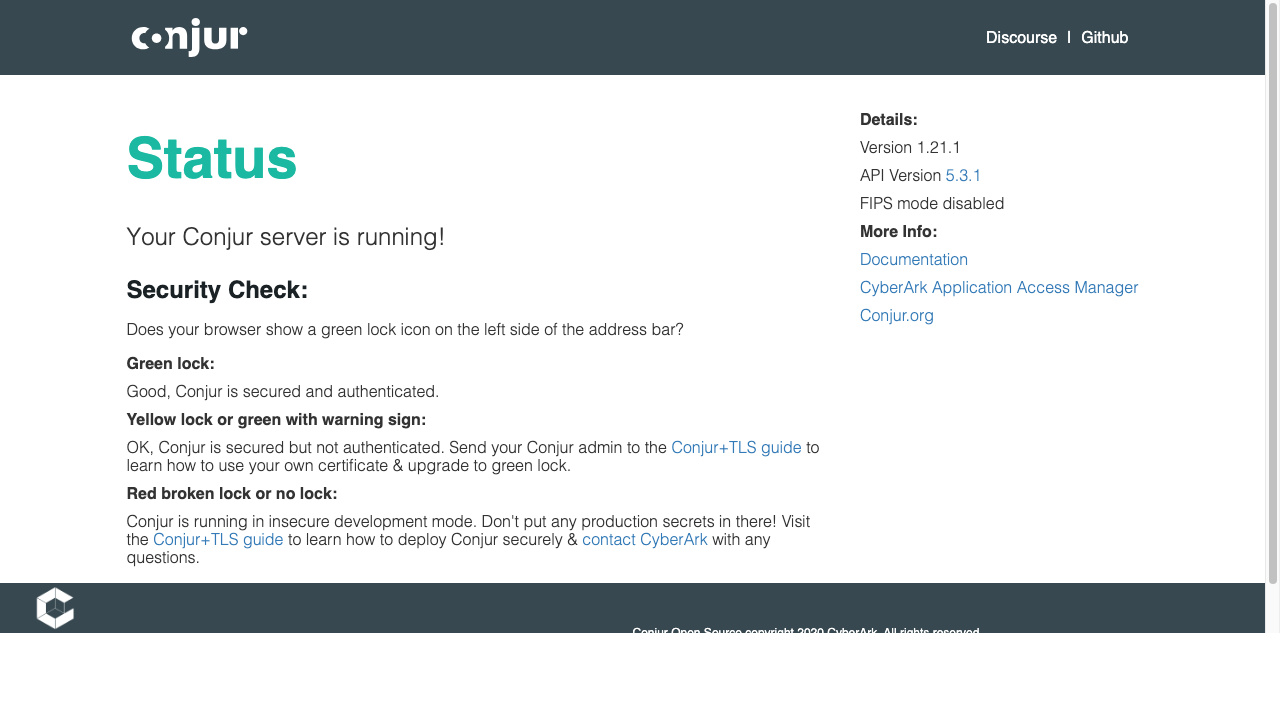Open CyberArk Application Access Manager
This screenshot has height=720, width=1280.
[x=998, y=287]
